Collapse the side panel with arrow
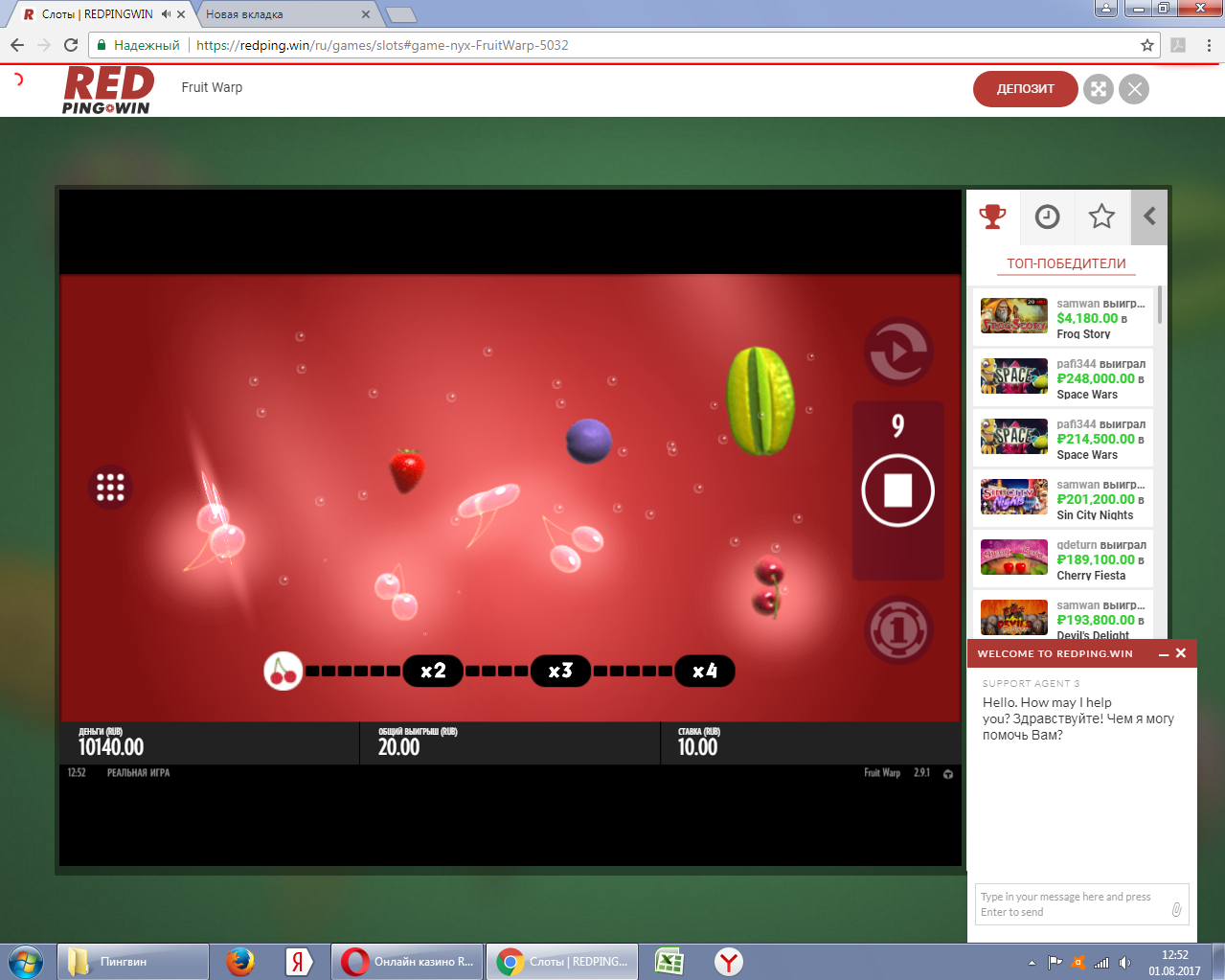 [1149, 217]
